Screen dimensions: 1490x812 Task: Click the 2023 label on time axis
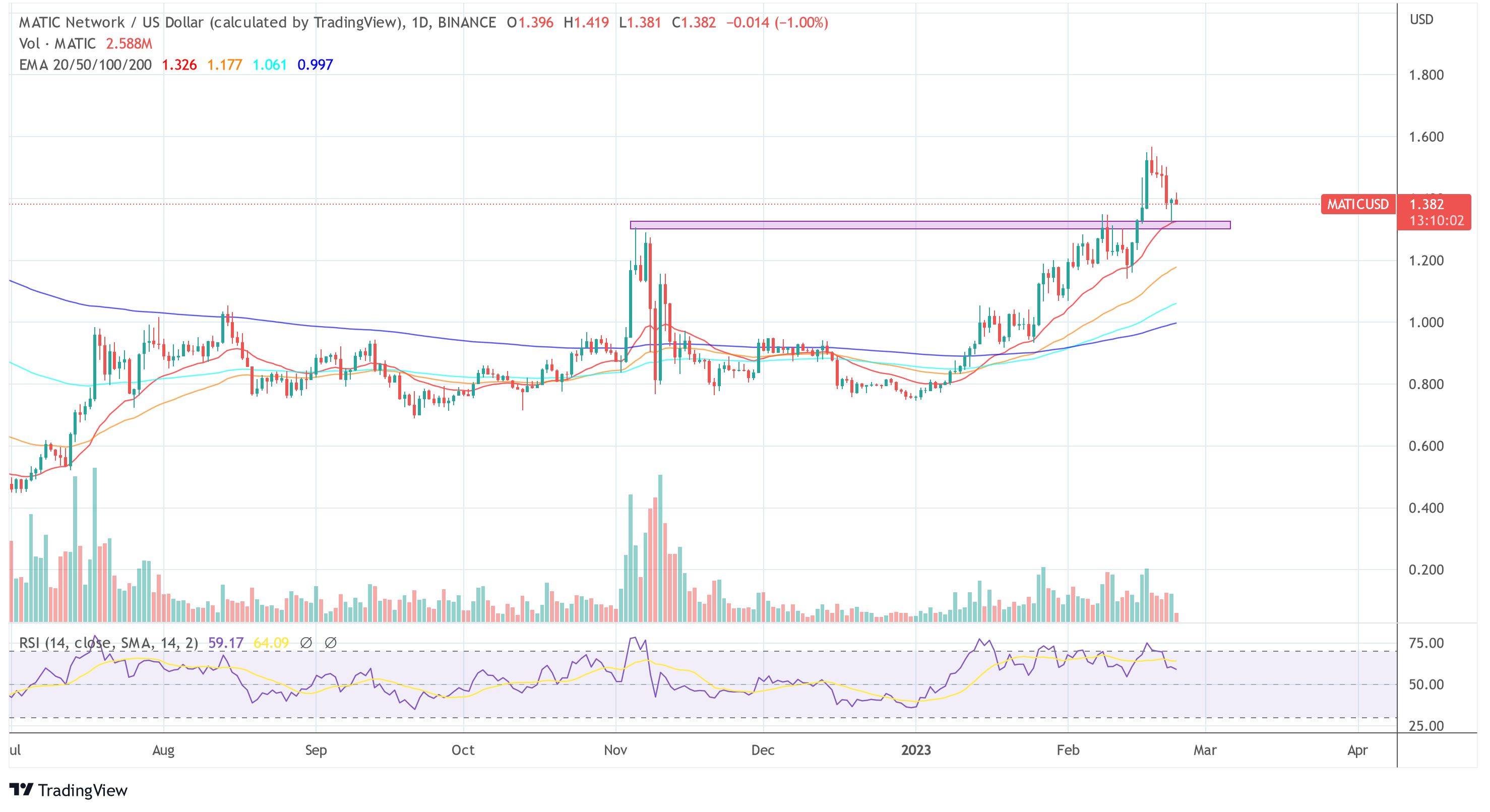point(916,751)
